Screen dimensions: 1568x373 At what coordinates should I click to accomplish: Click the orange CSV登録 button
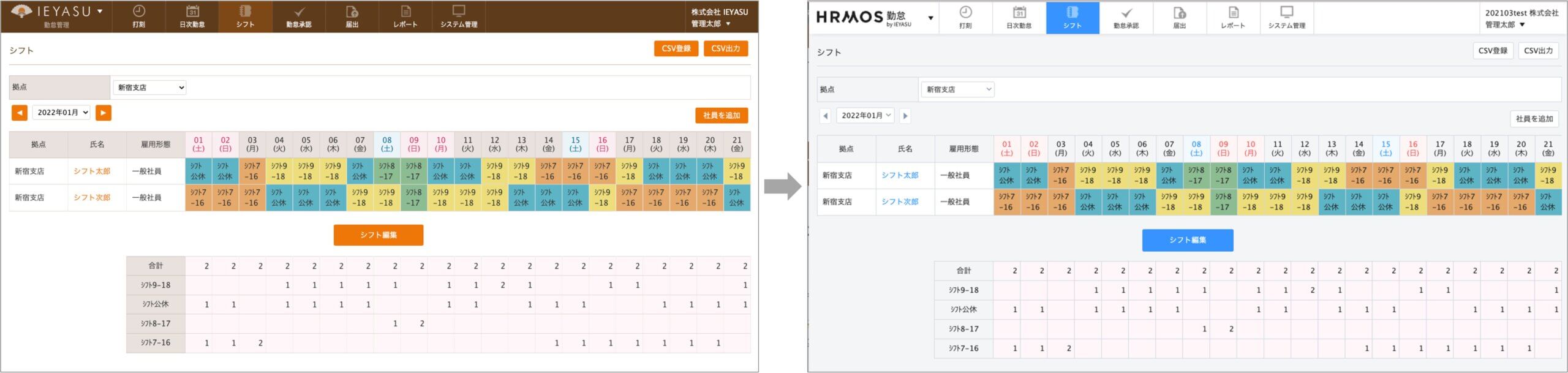pos(676,49)
